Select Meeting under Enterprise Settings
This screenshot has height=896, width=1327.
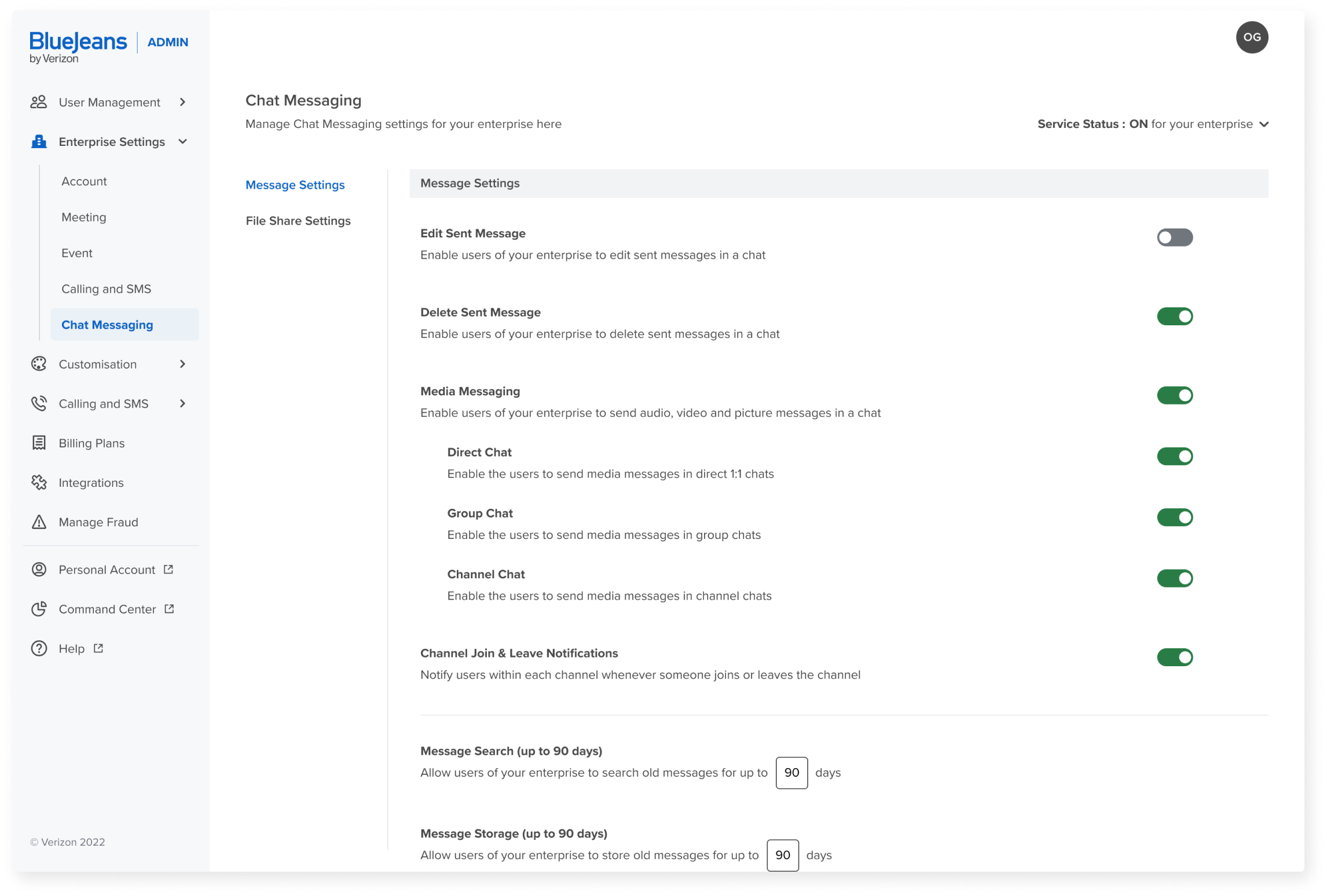click(84, 217)
